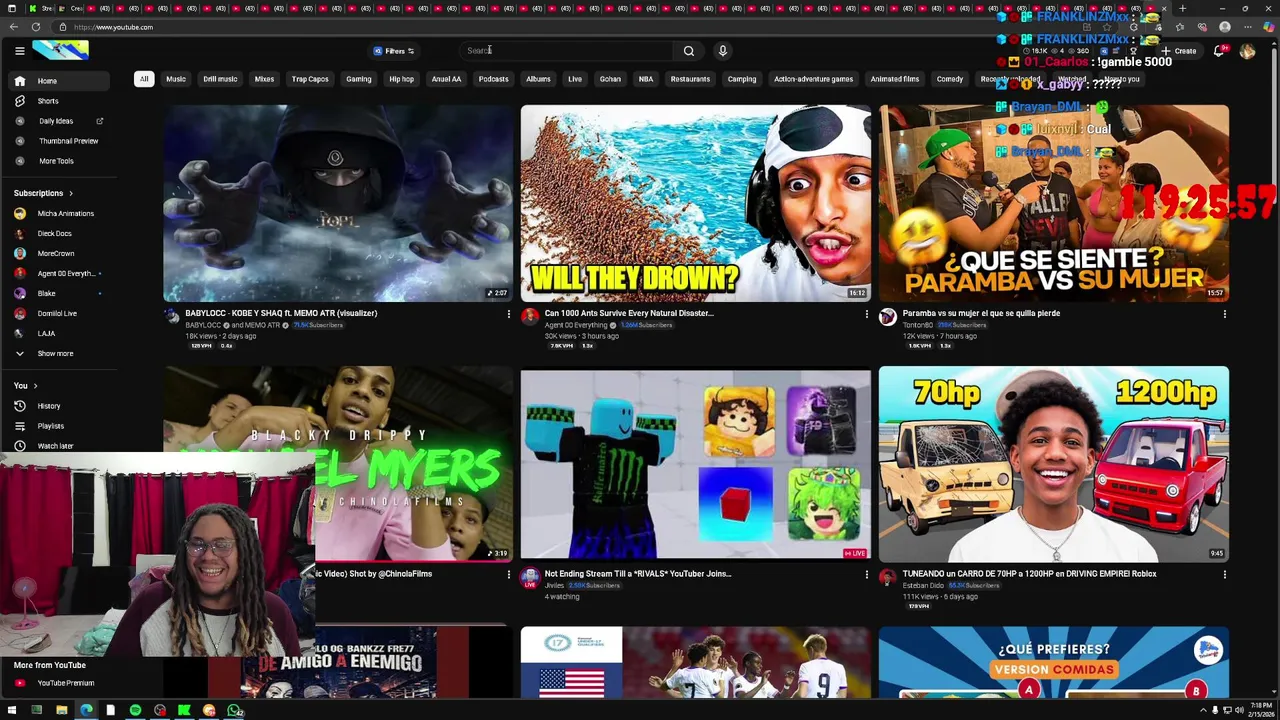
Task: Select the Gaming filter chip
Action: point(359,79)
